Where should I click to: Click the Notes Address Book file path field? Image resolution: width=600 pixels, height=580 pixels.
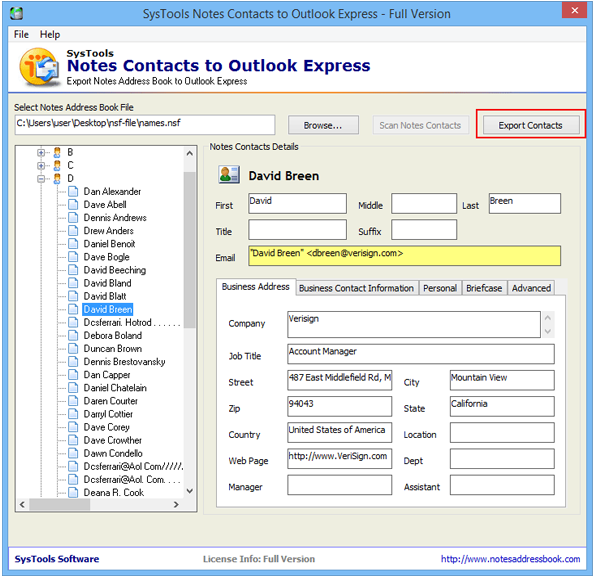[145, 124]
